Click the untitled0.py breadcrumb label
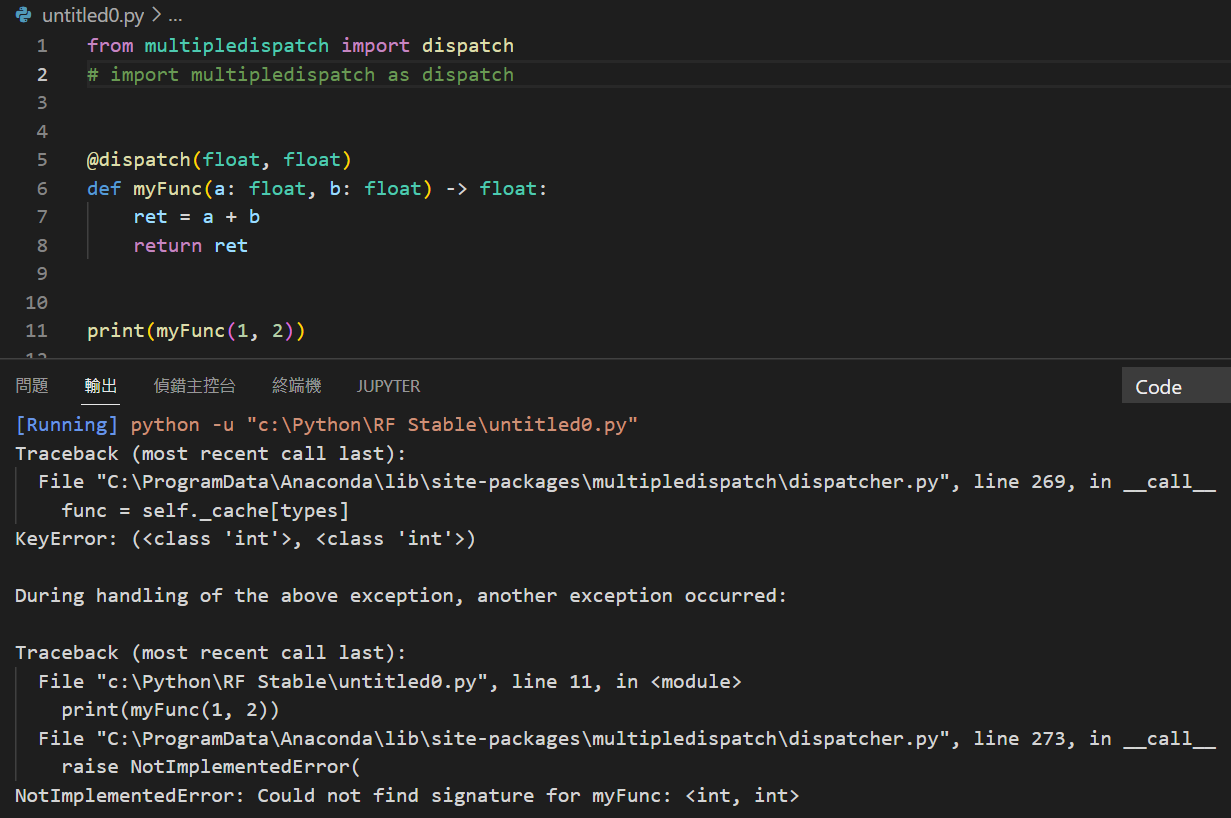The height and width of the screenshot is (818, 1231). point(90,15)
